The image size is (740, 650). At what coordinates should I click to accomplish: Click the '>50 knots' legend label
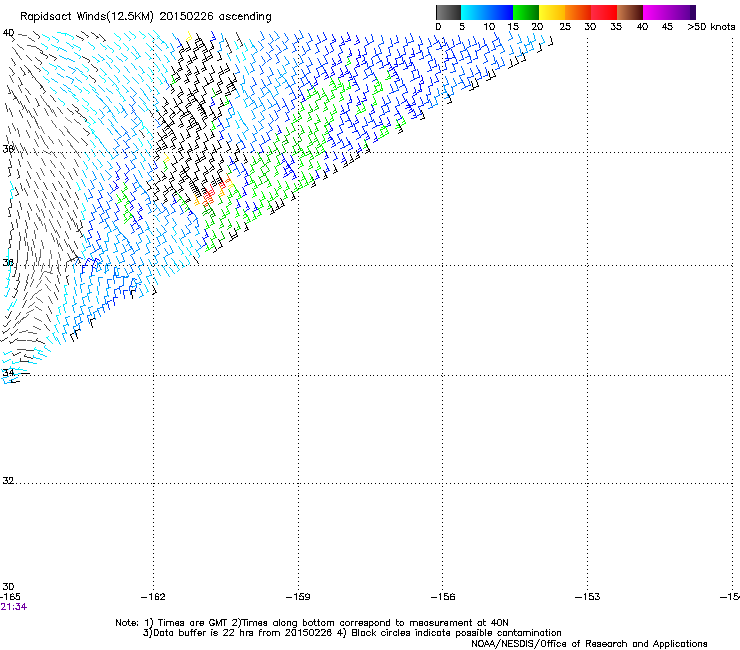coord(711,27)
